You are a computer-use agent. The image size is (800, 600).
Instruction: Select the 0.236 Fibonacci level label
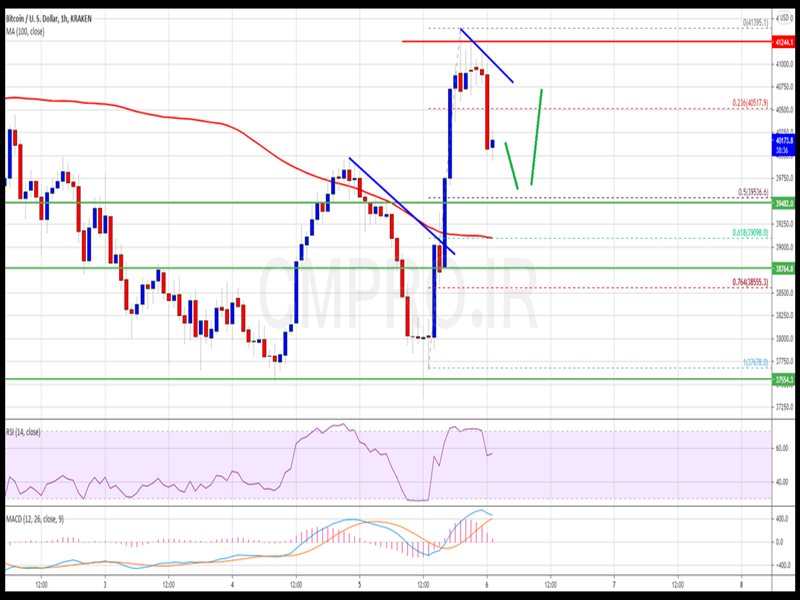(748, 102)
